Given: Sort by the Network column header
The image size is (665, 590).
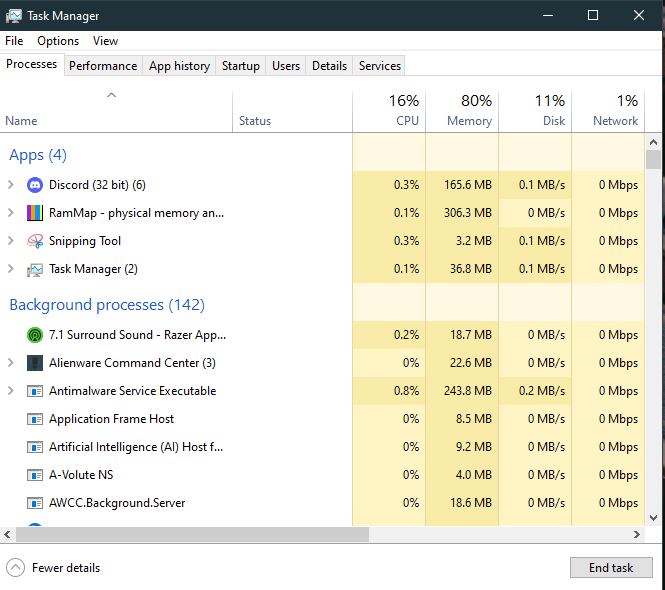Looking at the screenshot, I should (608, 111).
